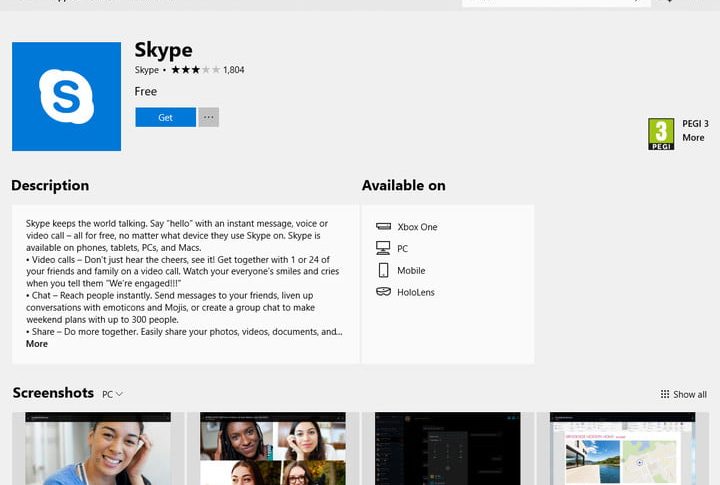Open the more options ellipsis button
The width and height of the screenshot is (720, 485).
click(208, 117)
